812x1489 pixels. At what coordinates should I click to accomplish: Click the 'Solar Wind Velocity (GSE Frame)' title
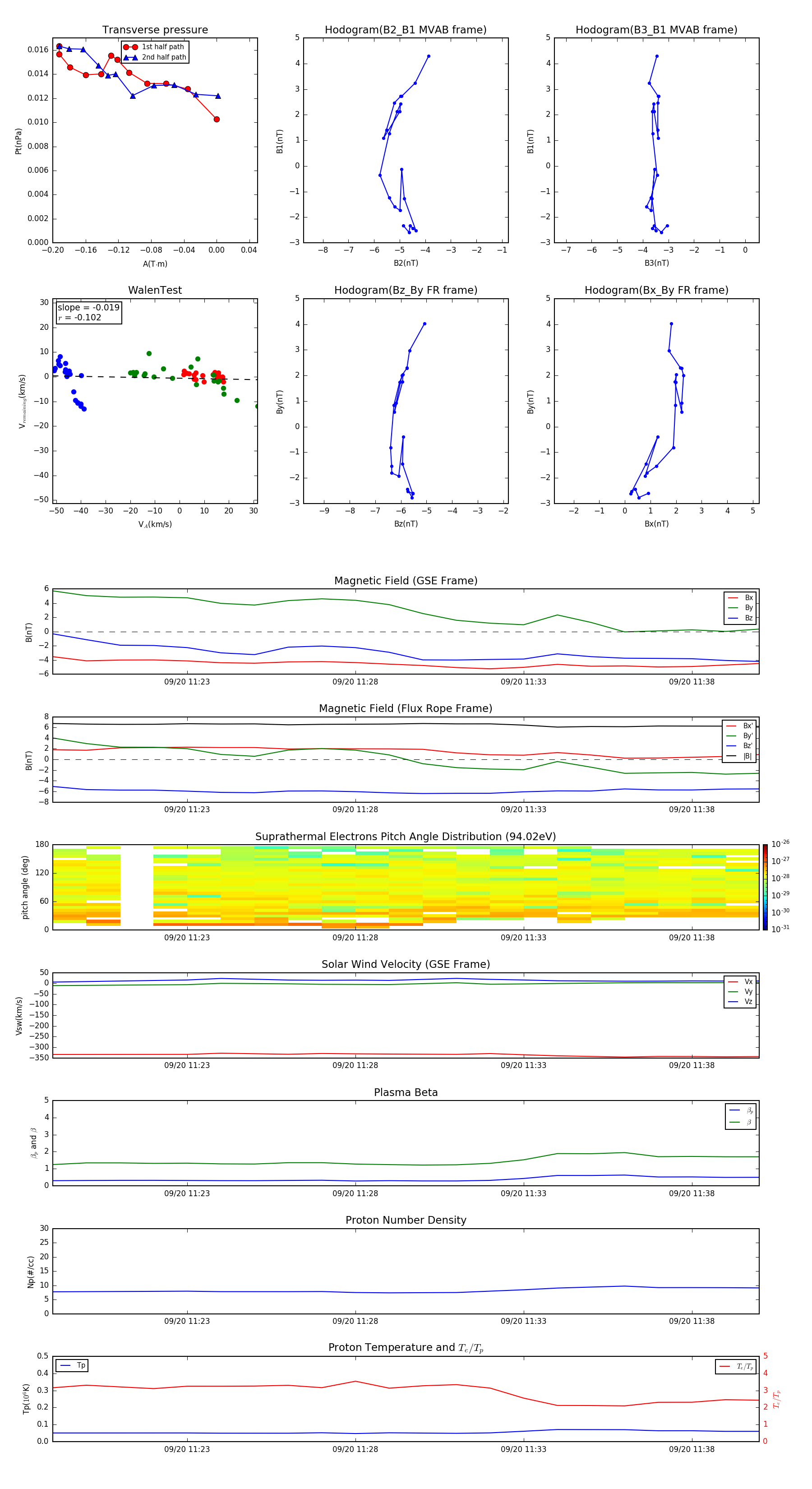(x=406, y=964)
